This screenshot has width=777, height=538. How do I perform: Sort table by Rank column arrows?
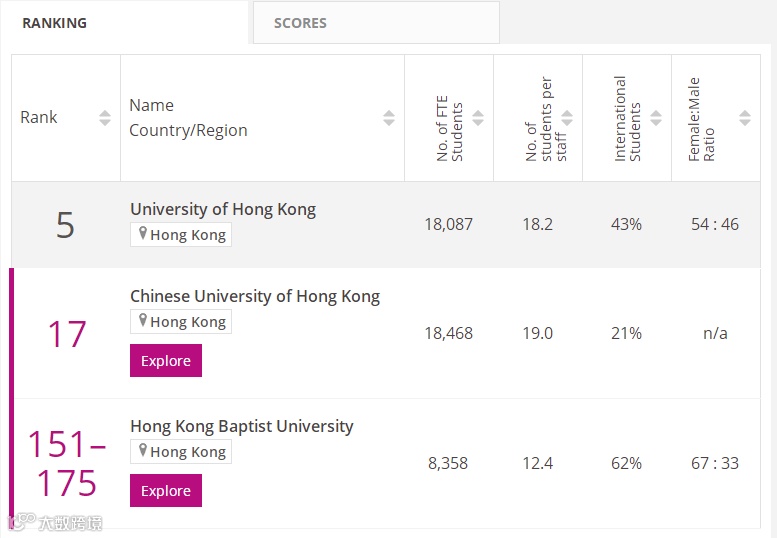105,118
